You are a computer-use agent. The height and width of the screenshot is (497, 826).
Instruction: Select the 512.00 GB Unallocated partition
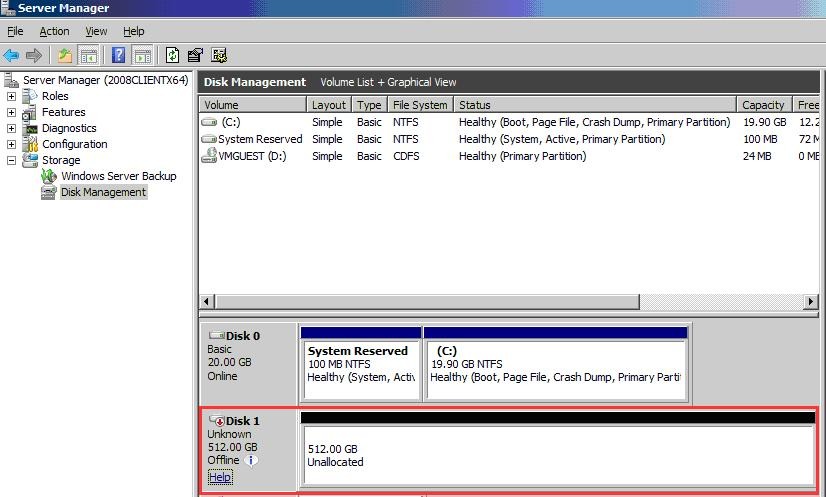[557, 456]
